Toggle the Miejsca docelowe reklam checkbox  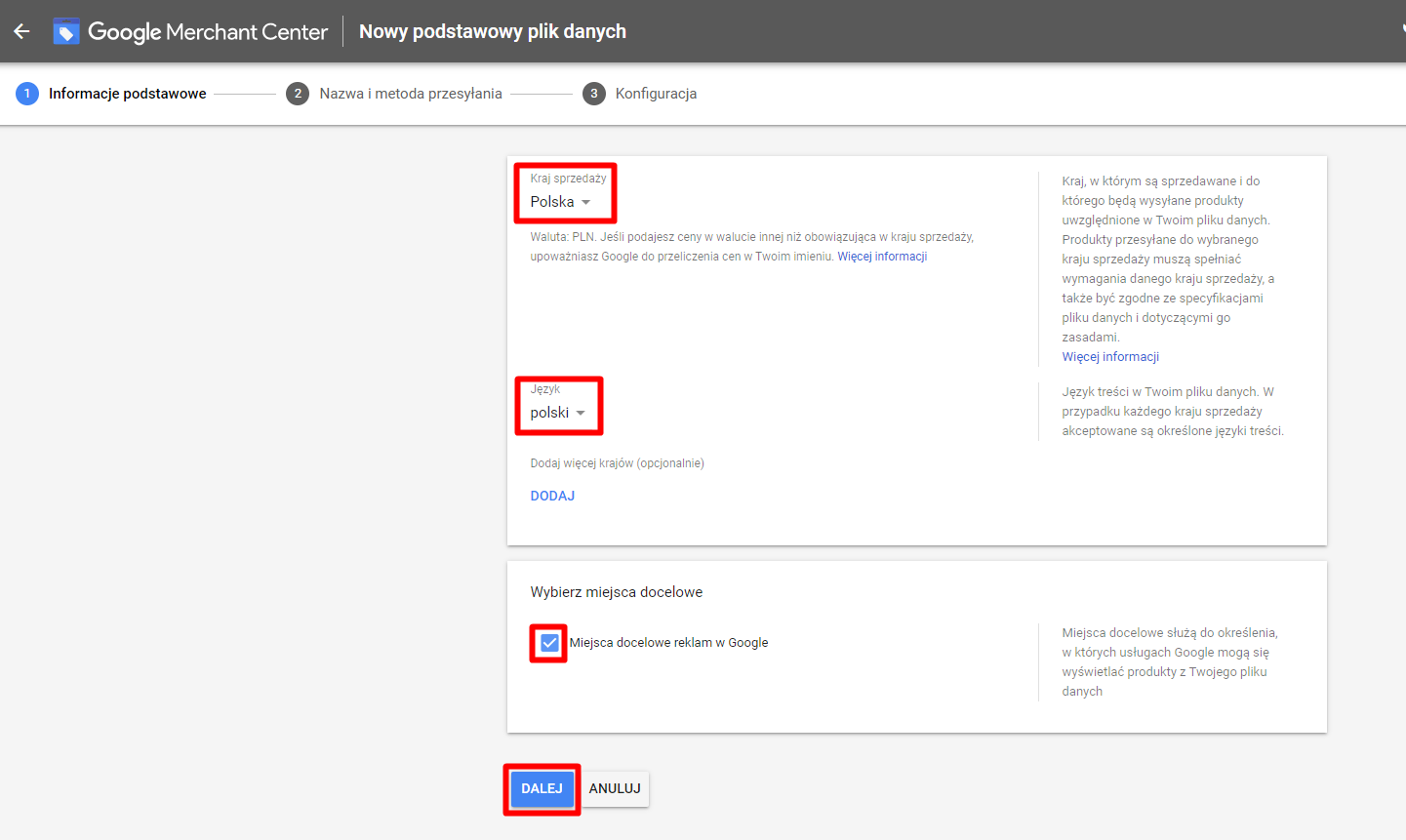[x=549, y=643]
